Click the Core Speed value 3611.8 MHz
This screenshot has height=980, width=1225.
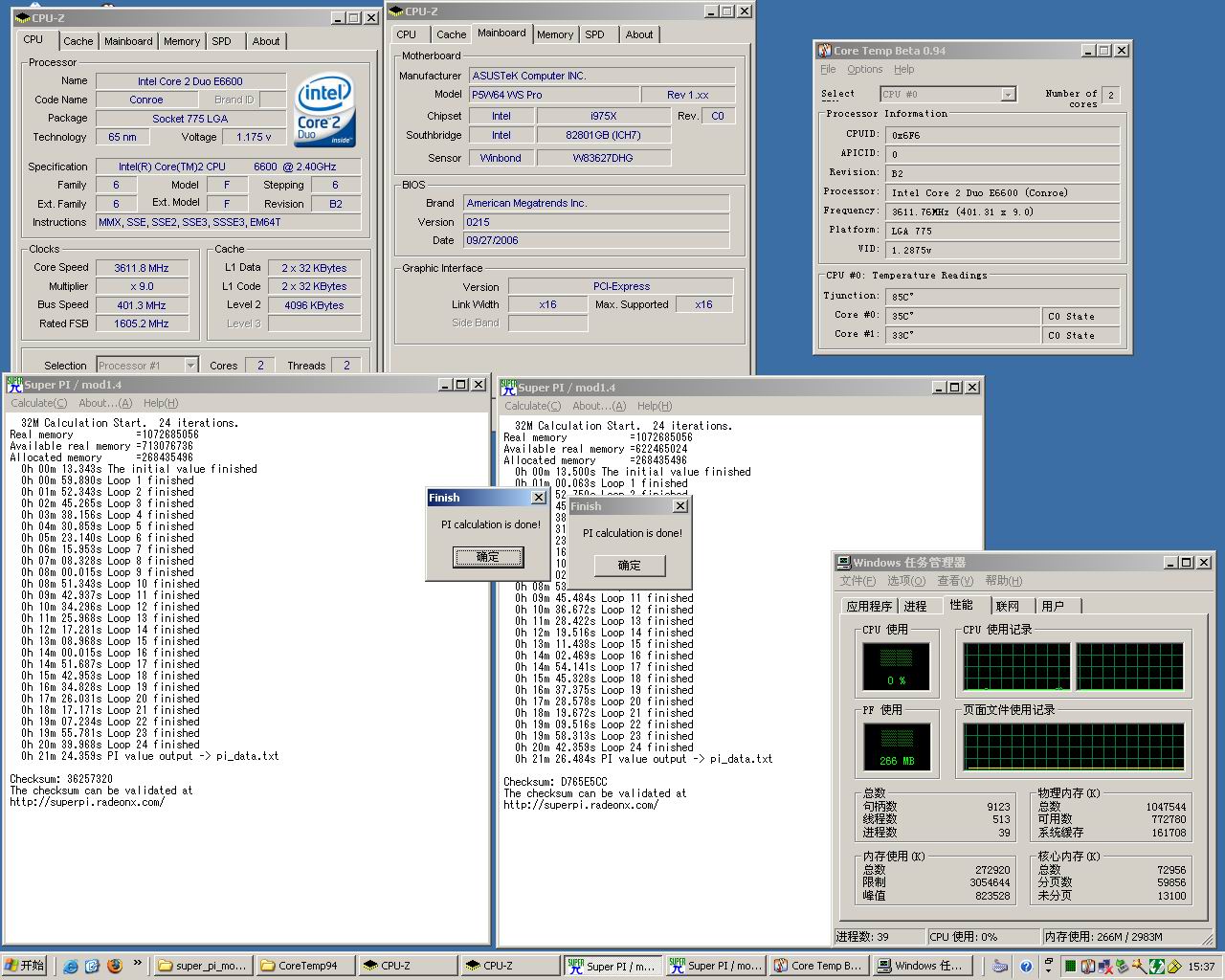click(x=142, y=268)
